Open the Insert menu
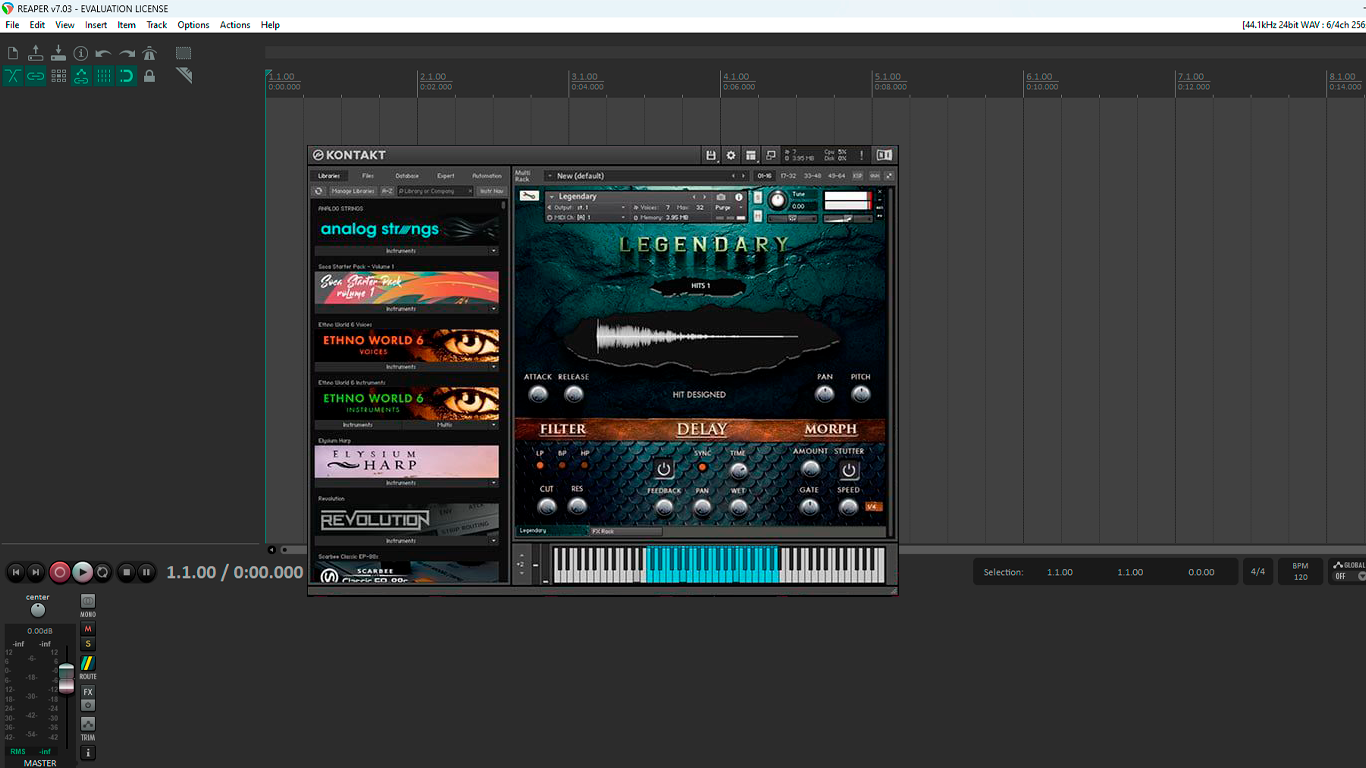The width and height of the screenshot is (1366, 768). click(x=96, y=25)
